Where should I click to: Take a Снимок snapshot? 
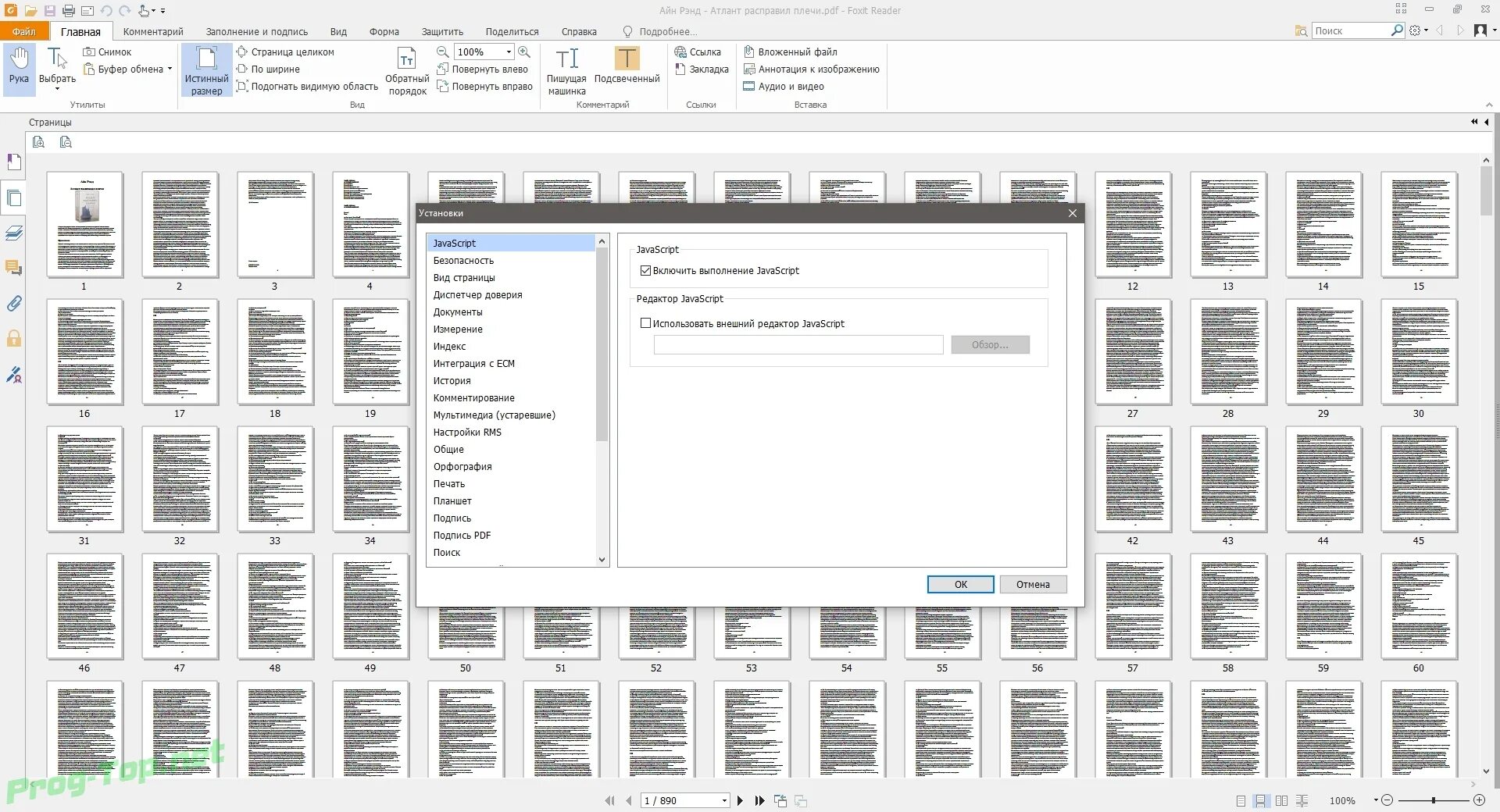pos(108,52)
